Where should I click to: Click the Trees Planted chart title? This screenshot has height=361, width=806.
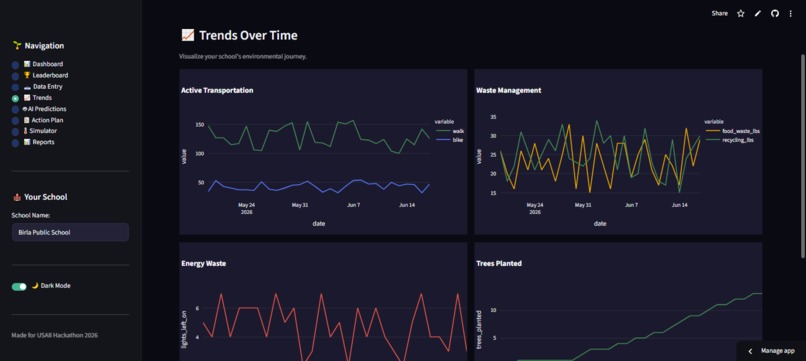pos(499,263)
